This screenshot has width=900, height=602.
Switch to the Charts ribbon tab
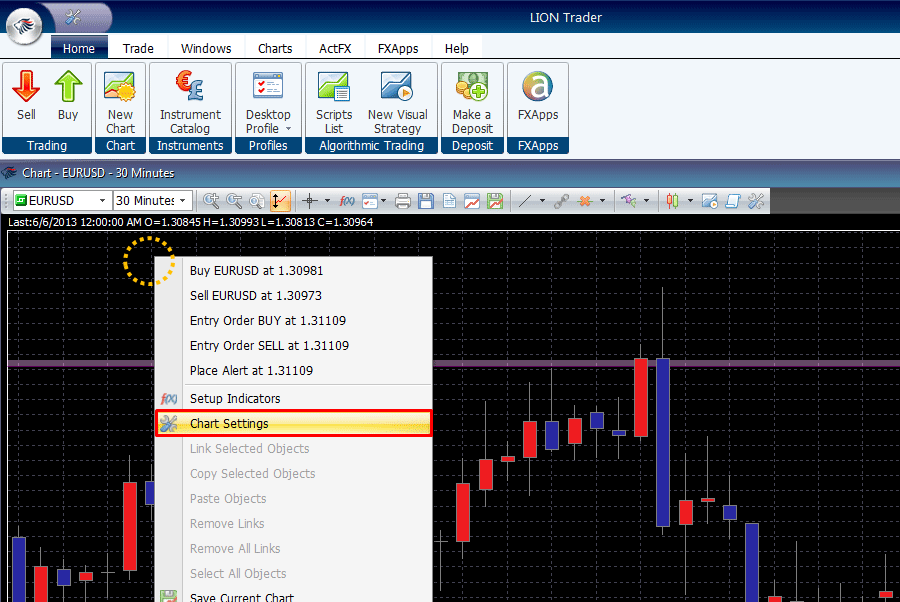click(x=275, y=48)
